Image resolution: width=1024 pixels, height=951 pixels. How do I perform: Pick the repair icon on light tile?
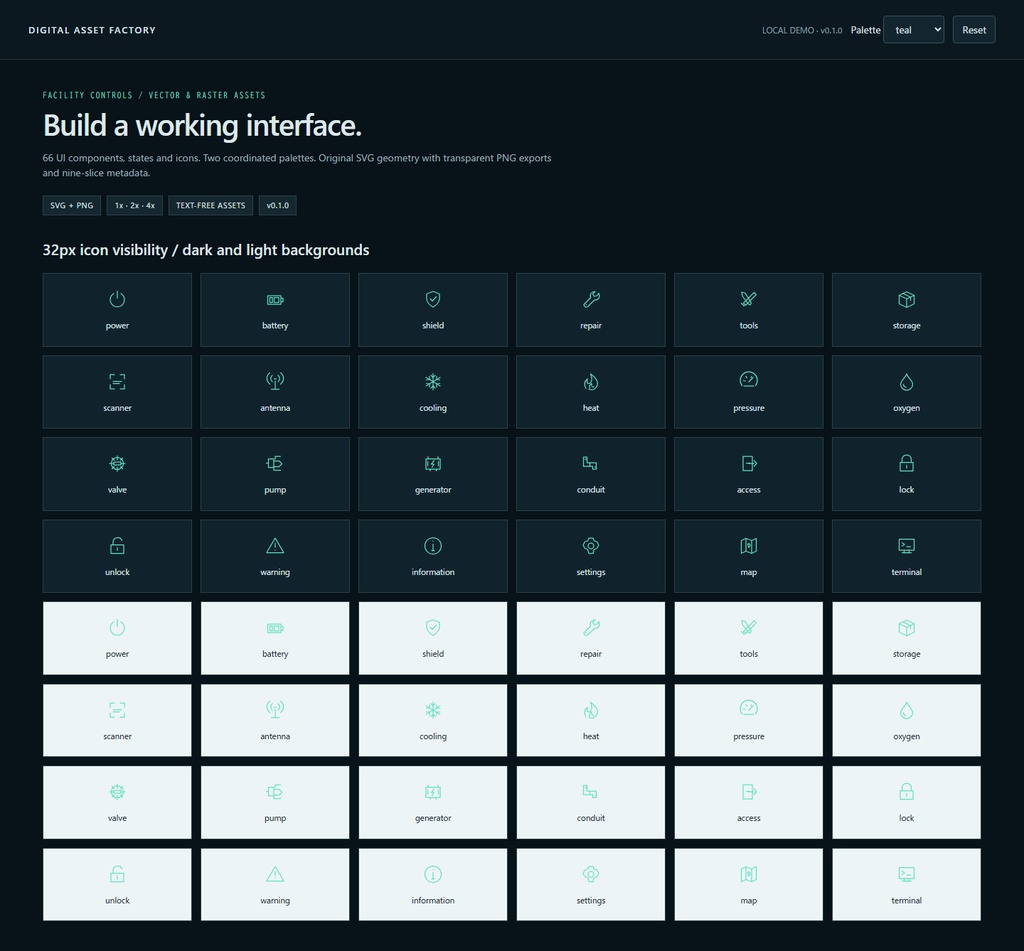tap(591, 628)
